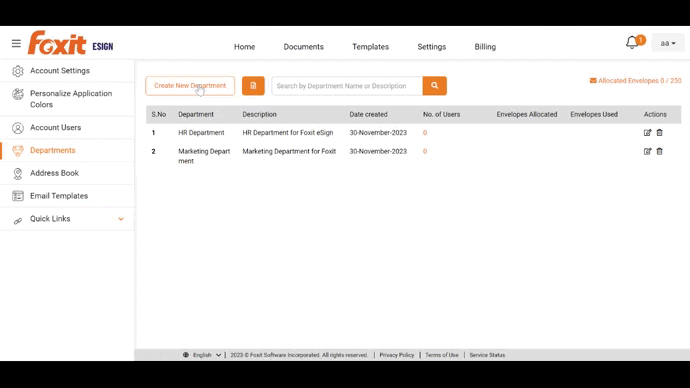The image size is (690, 388).
Task: Click the S.No column header
Action: [x=159, y=114]
